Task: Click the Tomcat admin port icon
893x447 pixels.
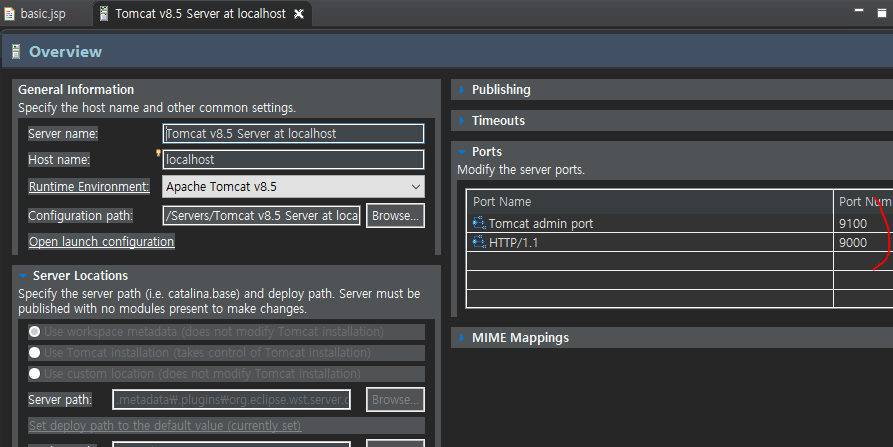Action: [x=479, y=223]
